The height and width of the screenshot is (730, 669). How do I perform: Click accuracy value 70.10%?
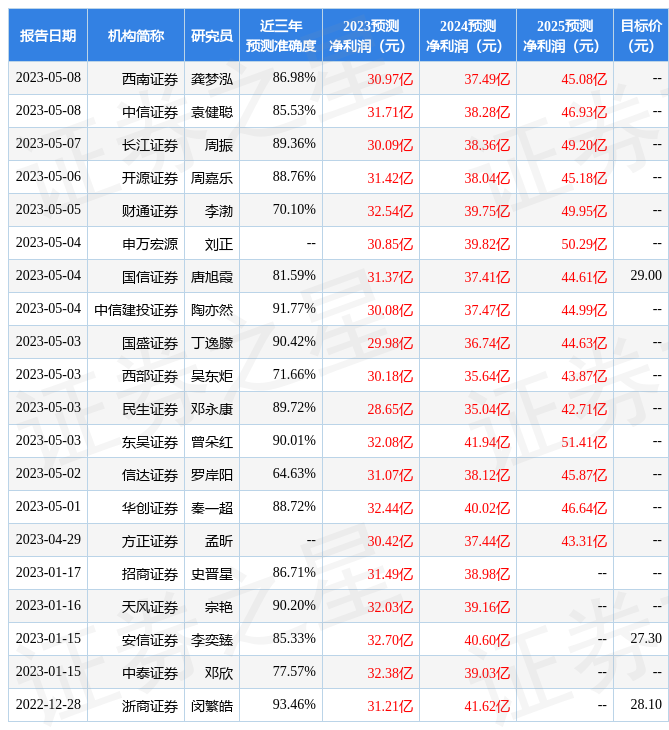294,209
